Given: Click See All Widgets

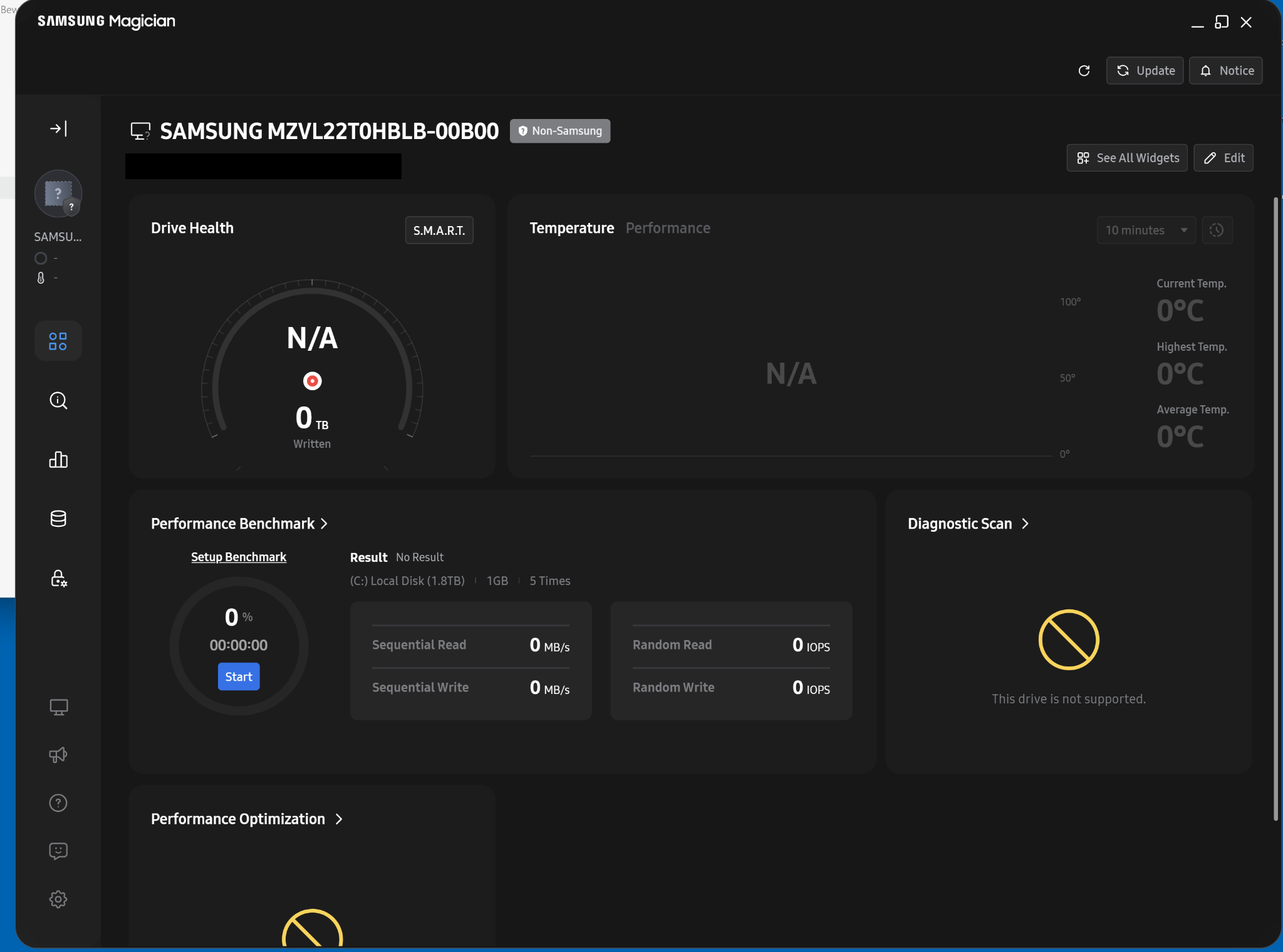Looking at the screenshot, I should coord(1127,158).
